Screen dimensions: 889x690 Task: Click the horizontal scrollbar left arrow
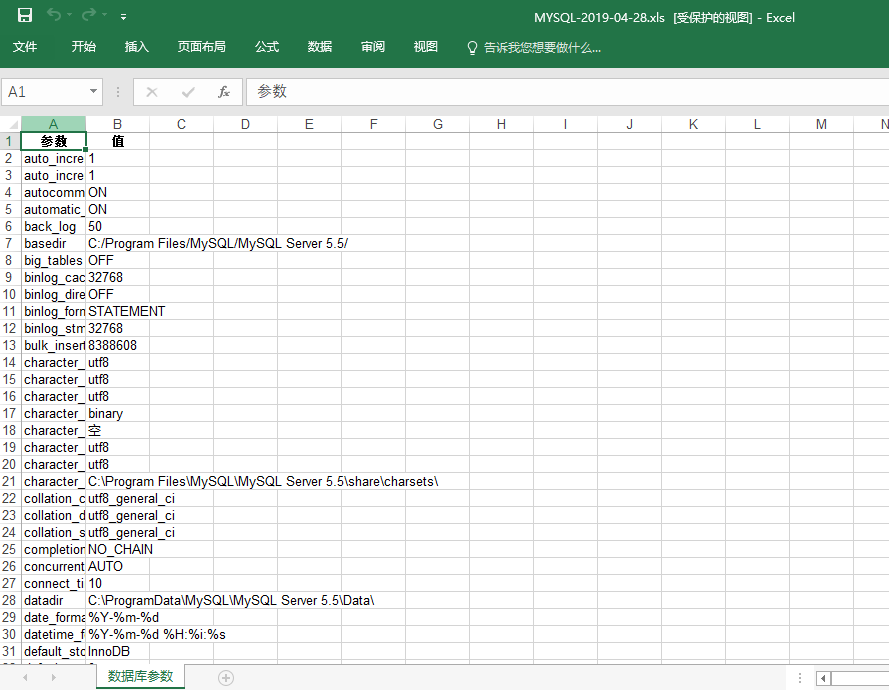click(823, 678)
